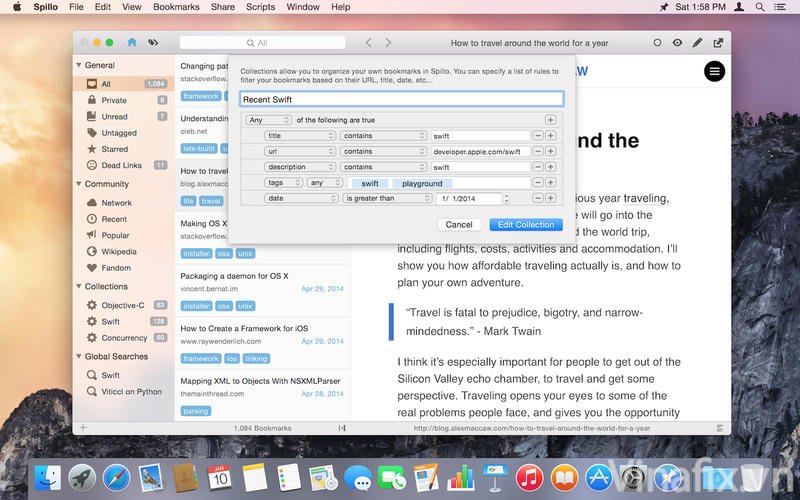Collapse the Global Searches section
800x500 pixels.
[x=79, y=356]
